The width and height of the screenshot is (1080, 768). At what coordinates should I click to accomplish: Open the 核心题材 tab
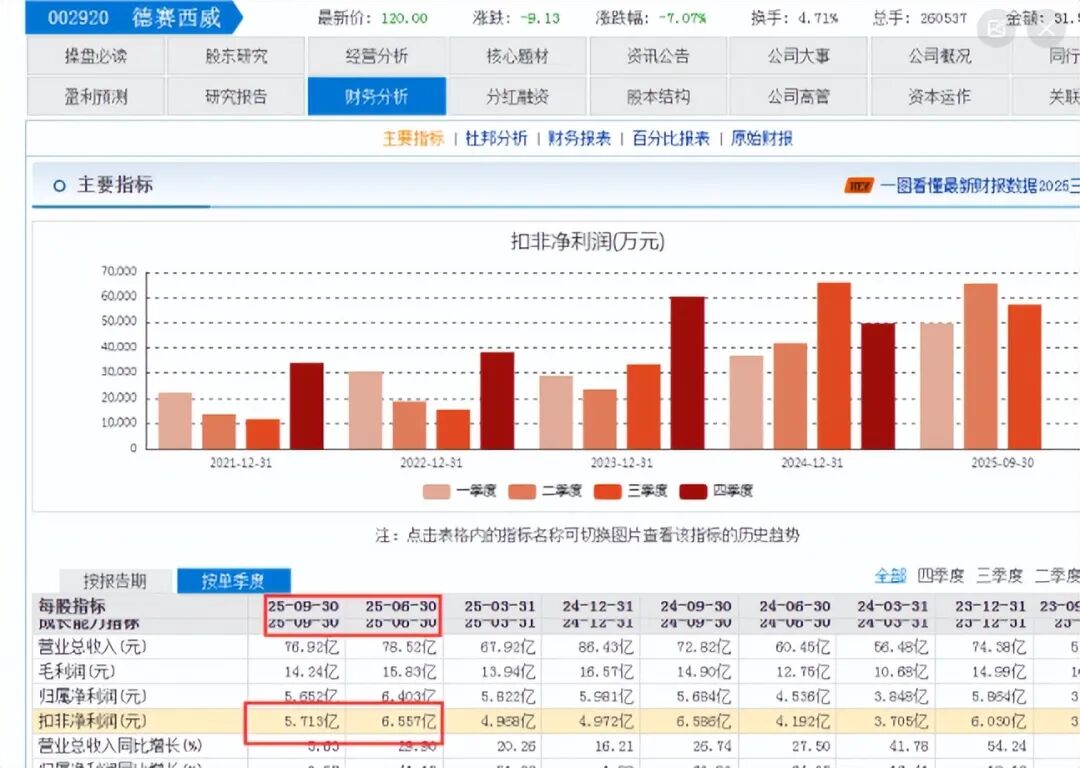(x=517, y=56)
